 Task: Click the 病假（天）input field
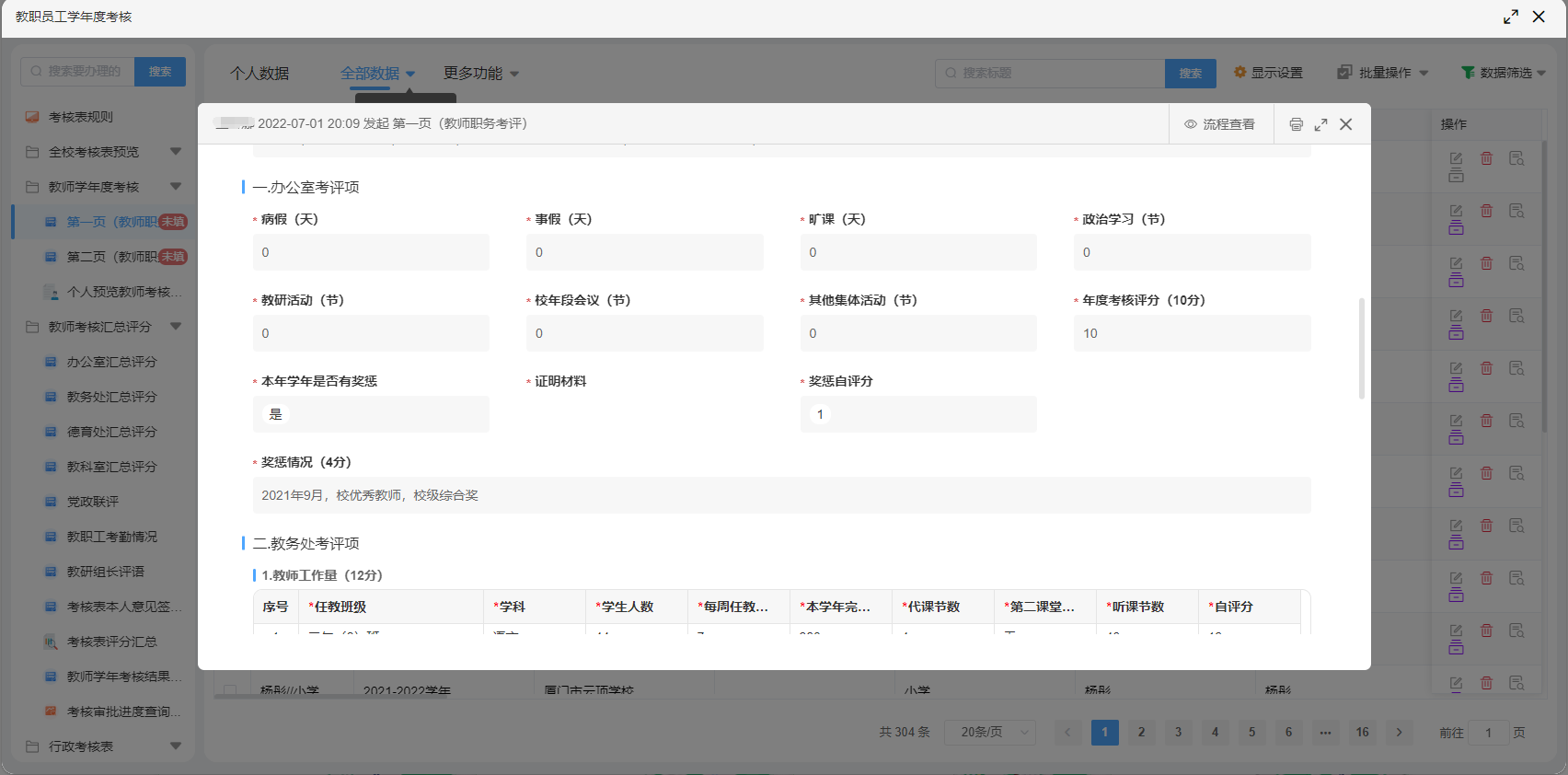coord(371,252)
